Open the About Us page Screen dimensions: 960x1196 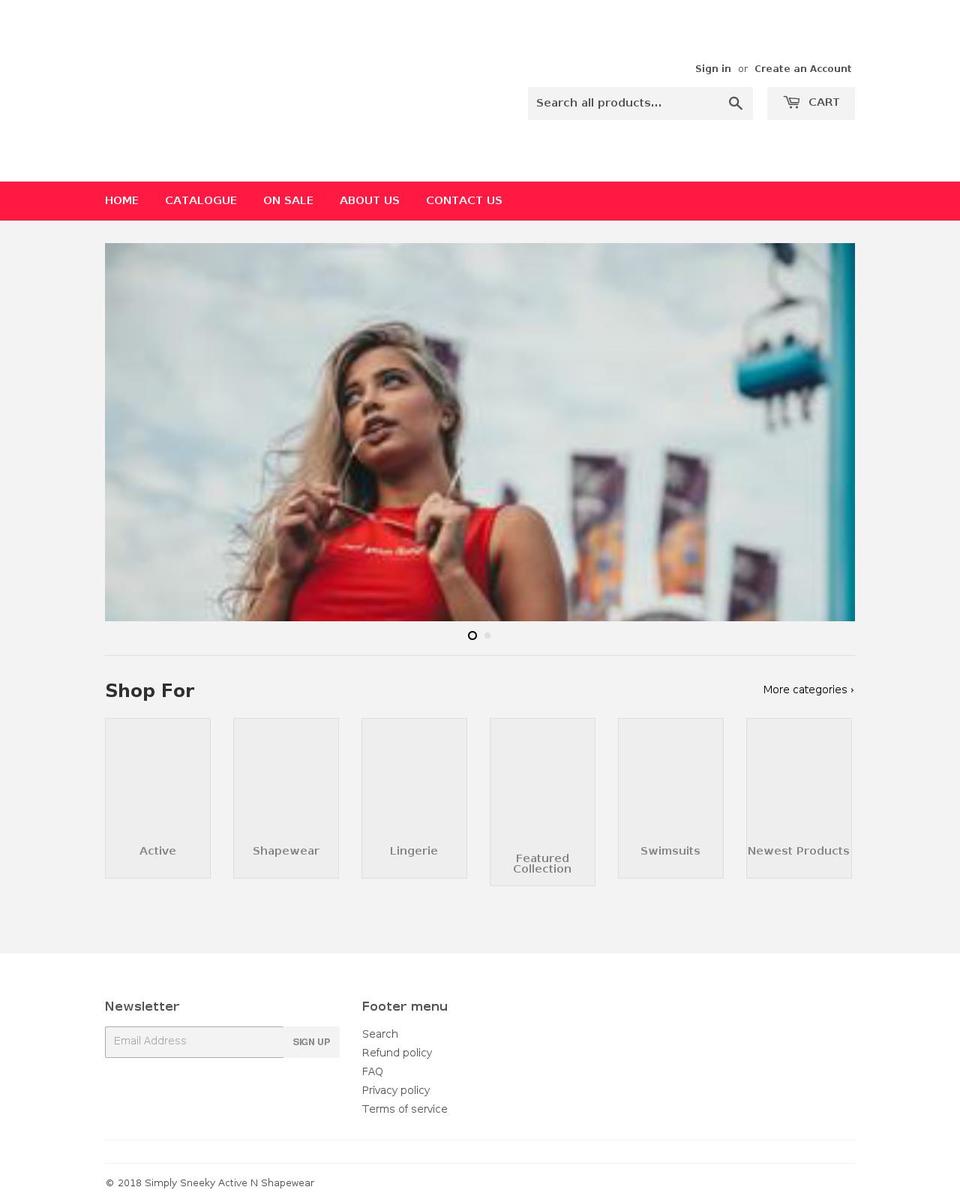[370, 201]
